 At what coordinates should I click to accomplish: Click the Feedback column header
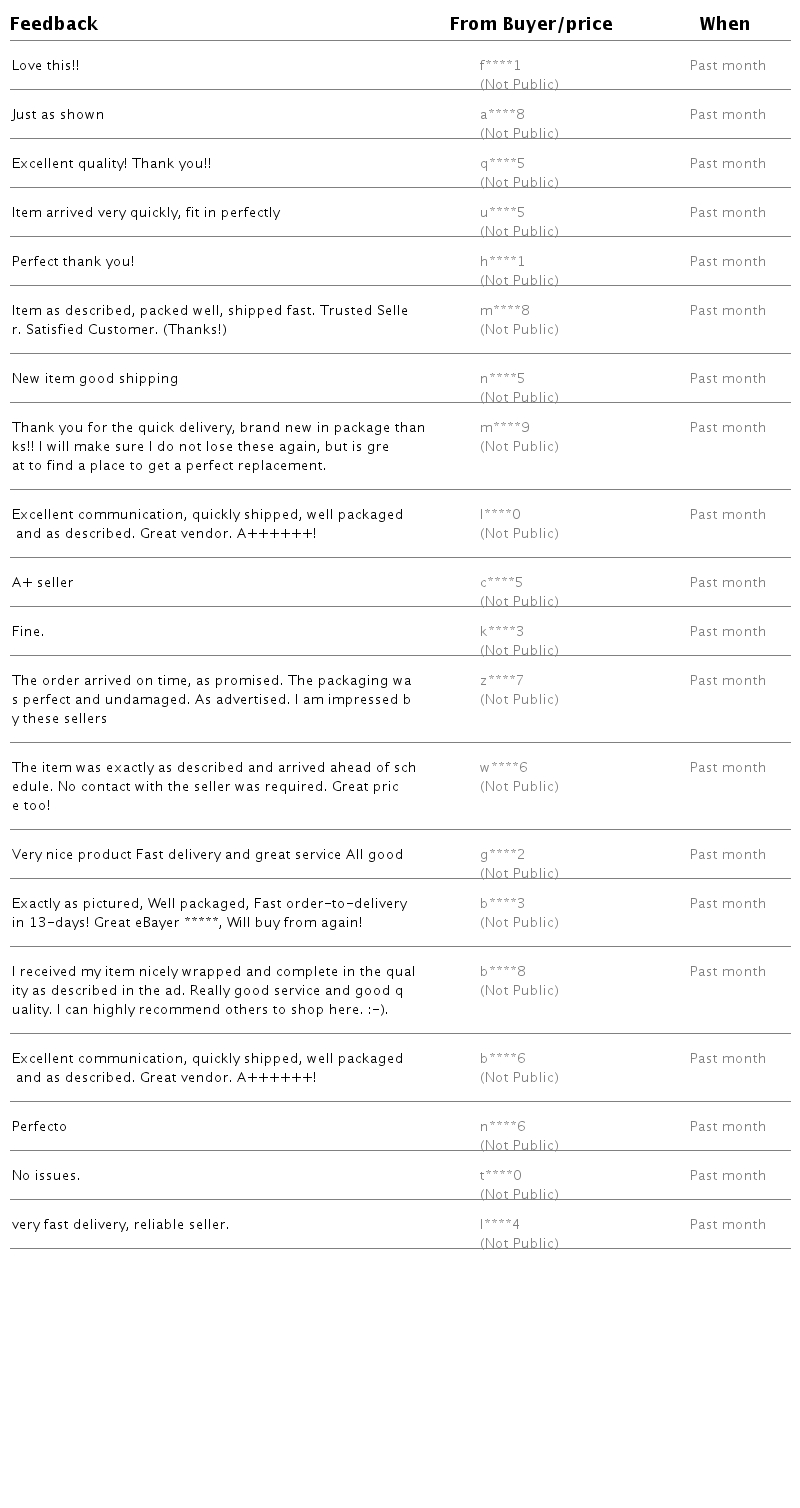(54, 24)
